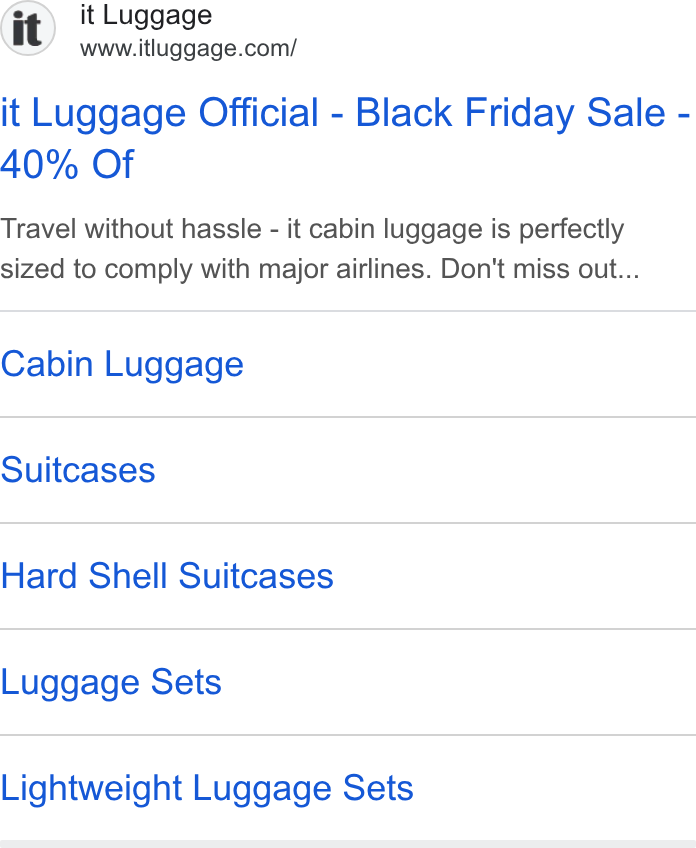Image resolution: width=696 pixels, height=848 pixels.
Task: Click the round it Luggage logo icon
Action: 28,28
